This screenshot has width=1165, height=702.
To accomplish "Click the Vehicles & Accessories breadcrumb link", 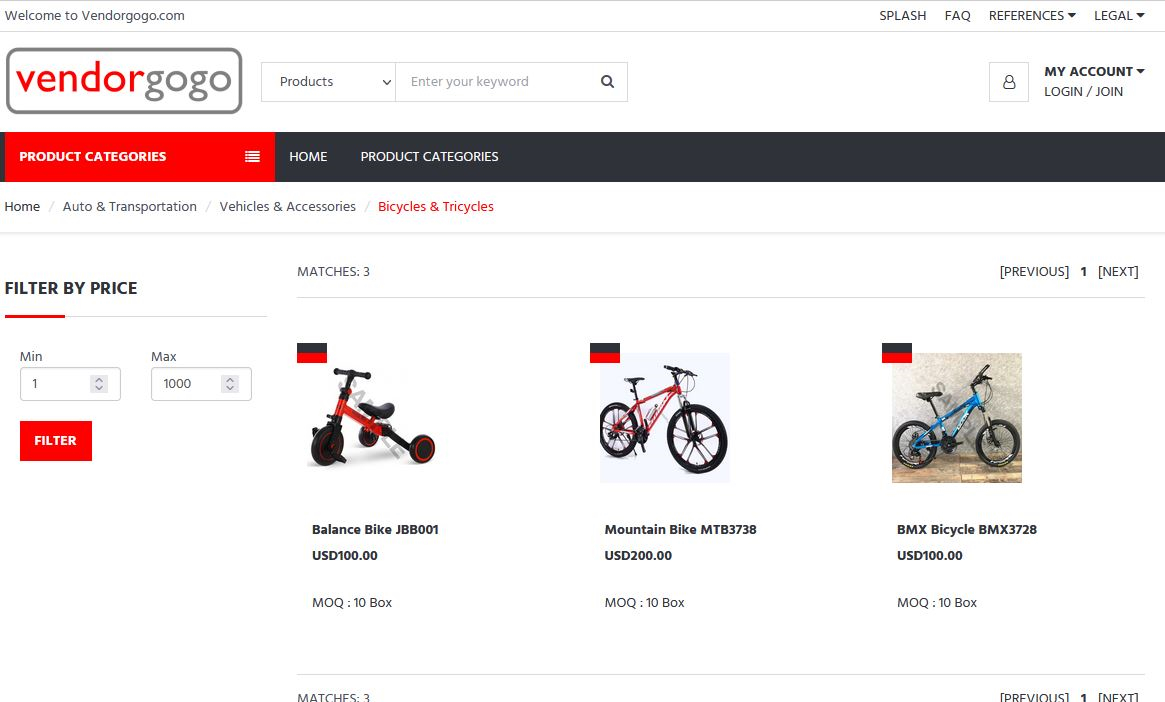I will click(x=287, y=207).
